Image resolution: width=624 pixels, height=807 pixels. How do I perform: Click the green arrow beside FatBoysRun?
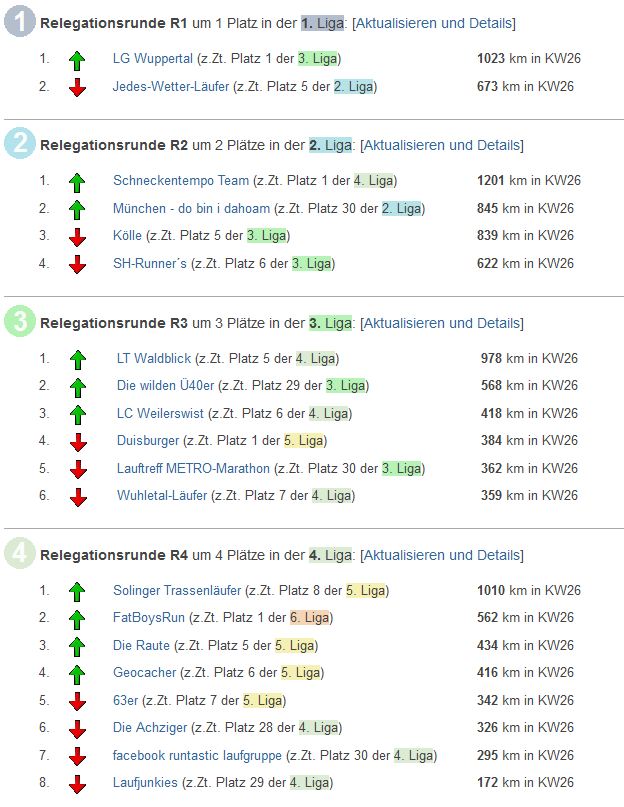[x=77, y=619]
